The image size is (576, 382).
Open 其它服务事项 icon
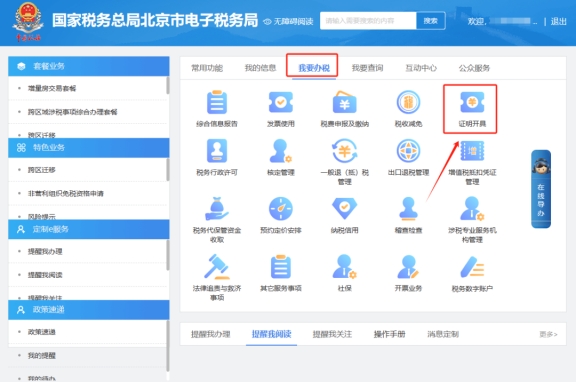coord(281,267)
